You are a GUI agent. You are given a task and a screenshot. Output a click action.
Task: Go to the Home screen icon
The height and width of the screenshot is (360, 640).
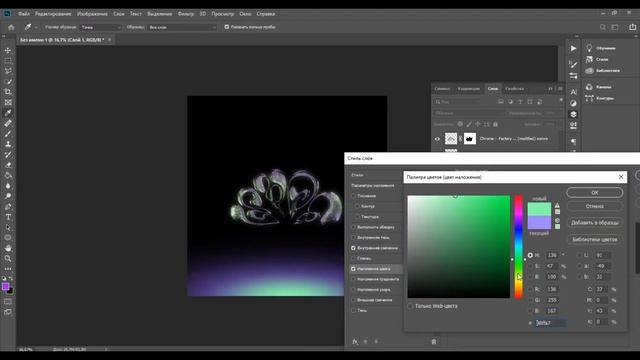point(11,27)
